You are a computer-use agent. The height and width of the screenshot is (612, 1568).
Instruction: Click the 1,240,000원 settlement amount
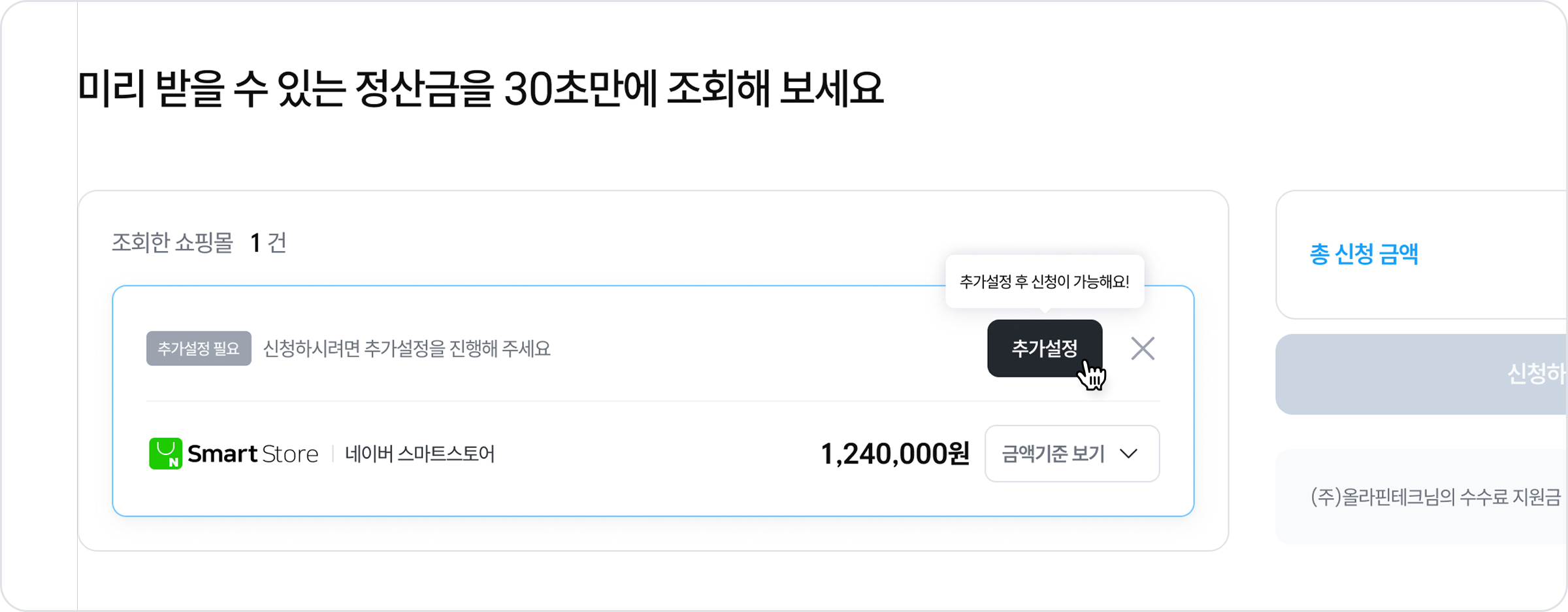894,454
